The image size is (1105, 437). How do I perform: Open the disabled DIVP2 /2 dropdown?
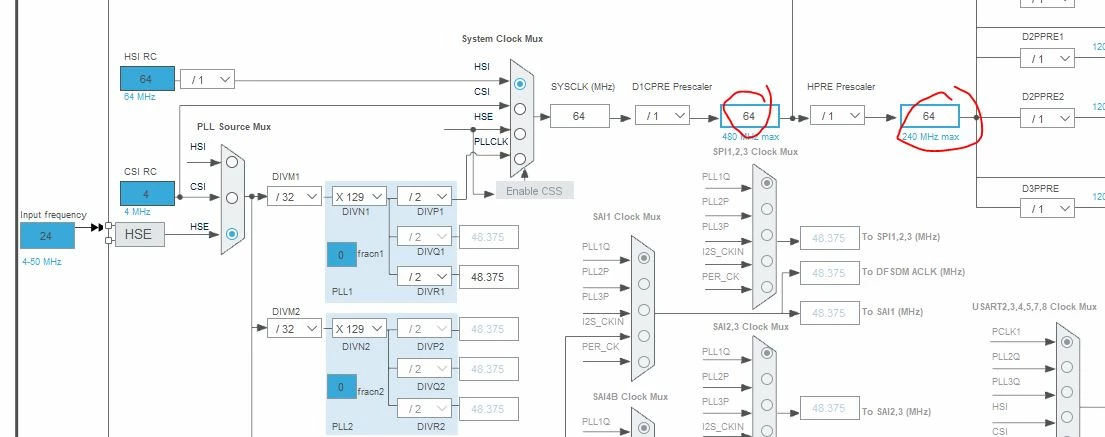424,328
